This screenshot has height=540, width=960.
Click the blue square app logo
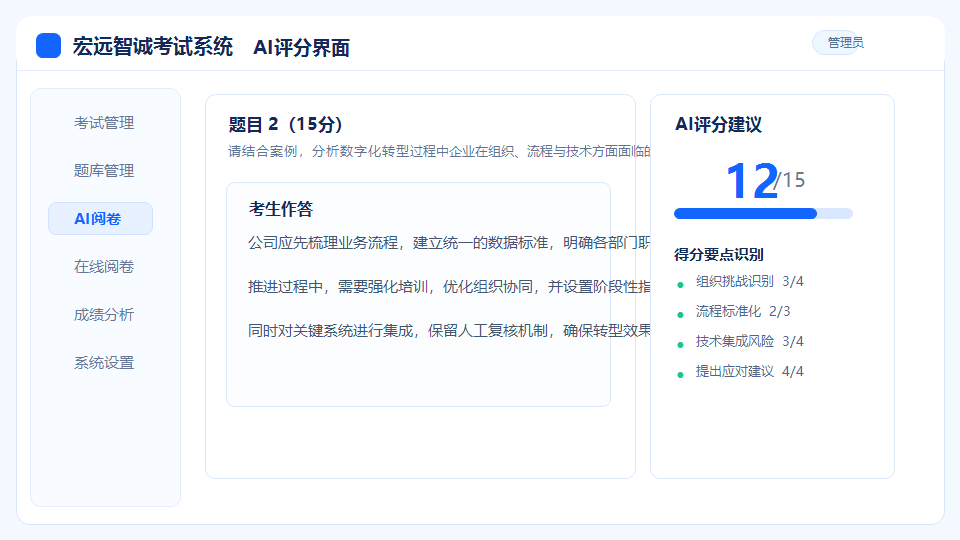coord(48,45)
